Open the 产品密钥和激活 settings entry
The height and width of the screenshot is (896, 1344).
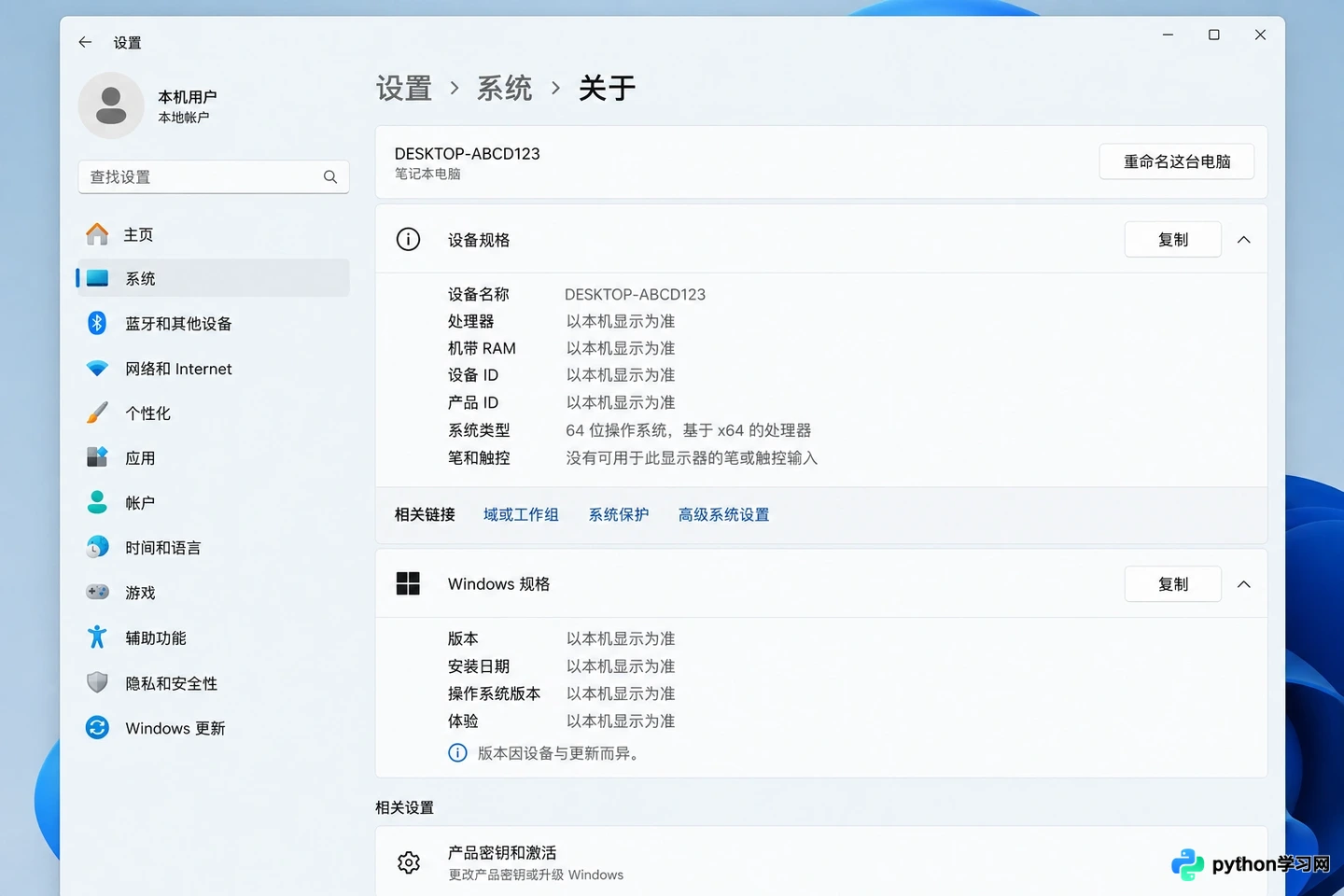(x=821, y=862)
